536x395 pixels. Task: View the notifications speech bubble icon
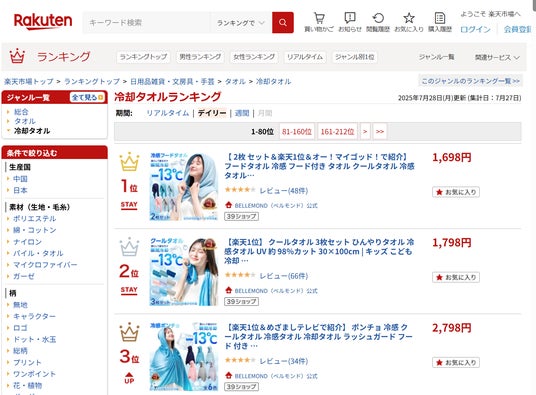click(x=350, y=18)
